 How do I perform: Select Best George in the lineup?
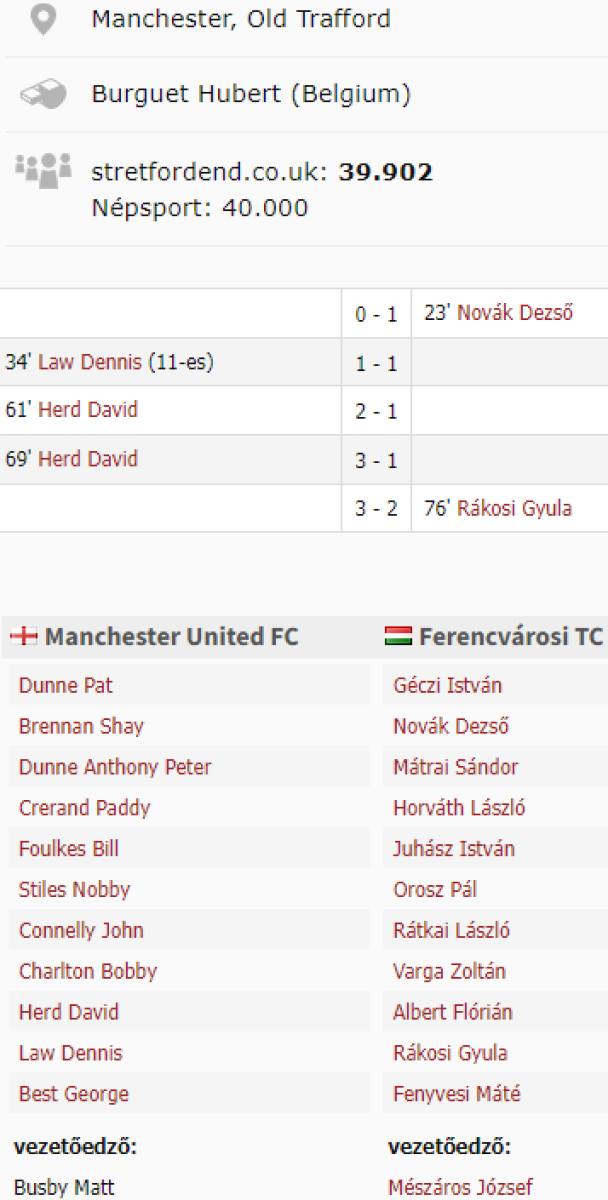(x=74, y=1094)
